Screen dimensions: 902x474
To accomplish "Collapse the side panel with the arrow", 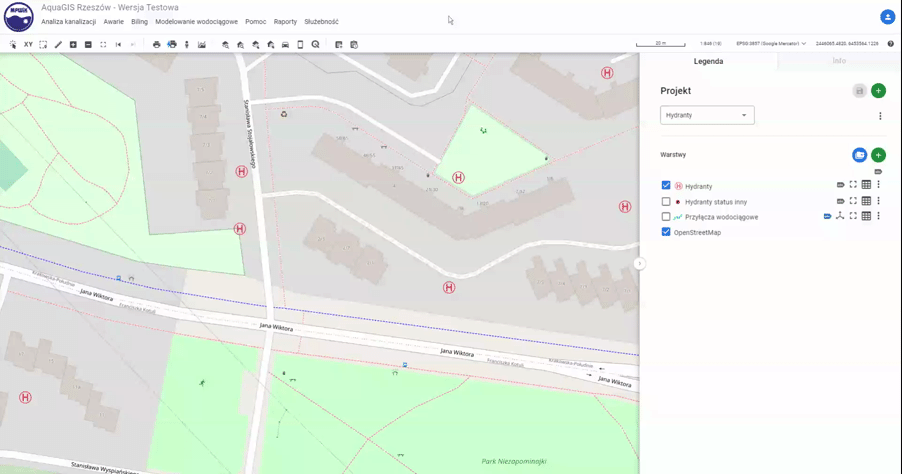I will (x=640, y=263).
